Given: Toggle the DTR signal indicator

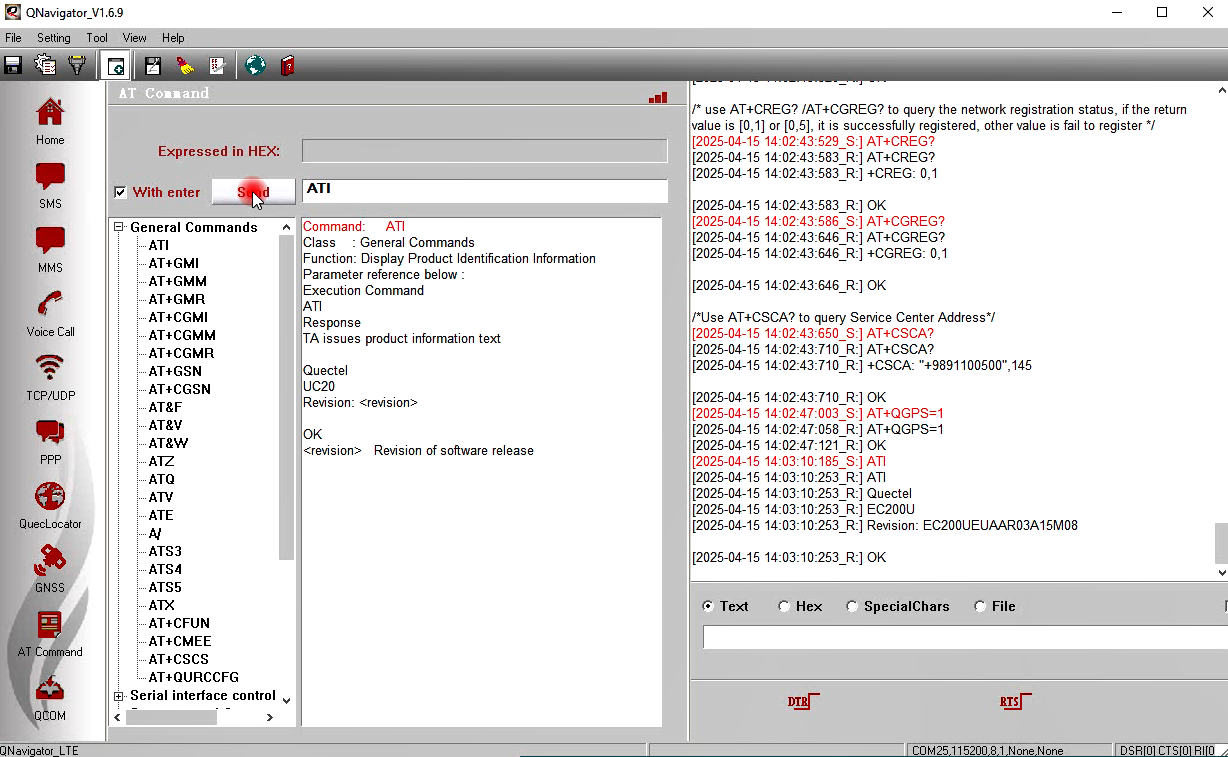Looking at the screenshot, I should point(803,701).
